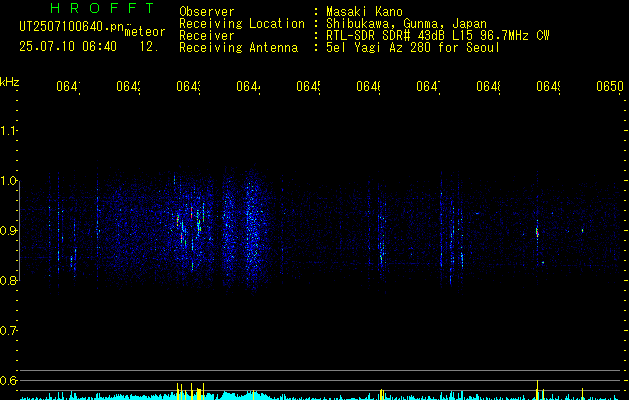Click the 0.6 kHz frequency label
This screenshot has height=400, width=629.
[x=8, y=380]
